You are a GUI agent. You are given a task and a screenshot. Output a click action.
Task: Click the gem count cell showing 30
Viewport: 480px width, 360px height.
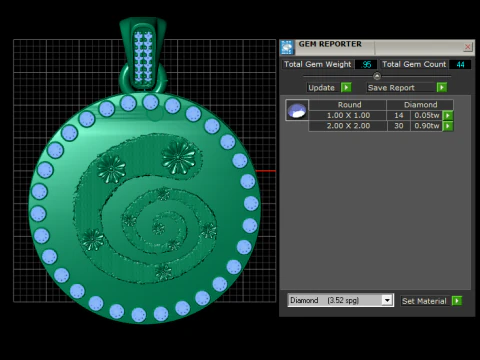[399, 126]
